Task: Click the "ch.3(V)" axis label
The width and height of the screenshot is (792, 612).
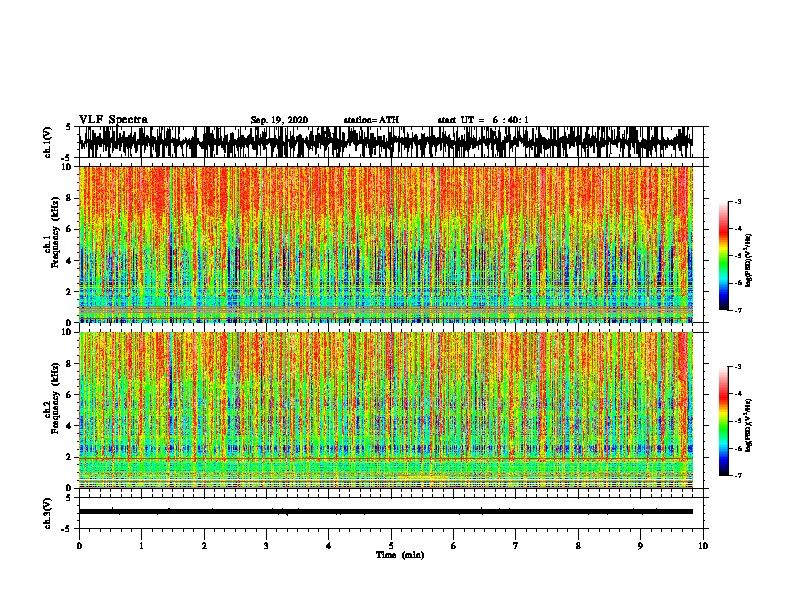Action: (x=47, y=513)
